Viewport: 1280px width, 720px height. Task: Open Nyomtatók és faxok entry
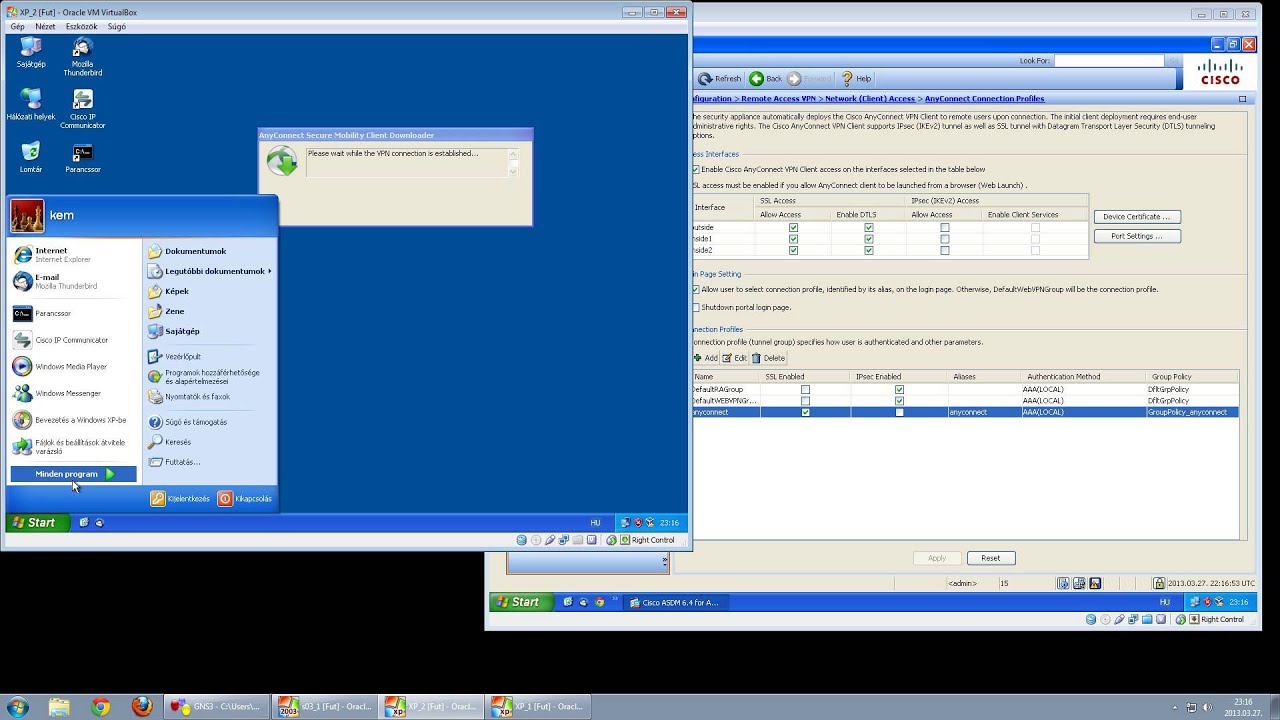[x=198, y=396]
